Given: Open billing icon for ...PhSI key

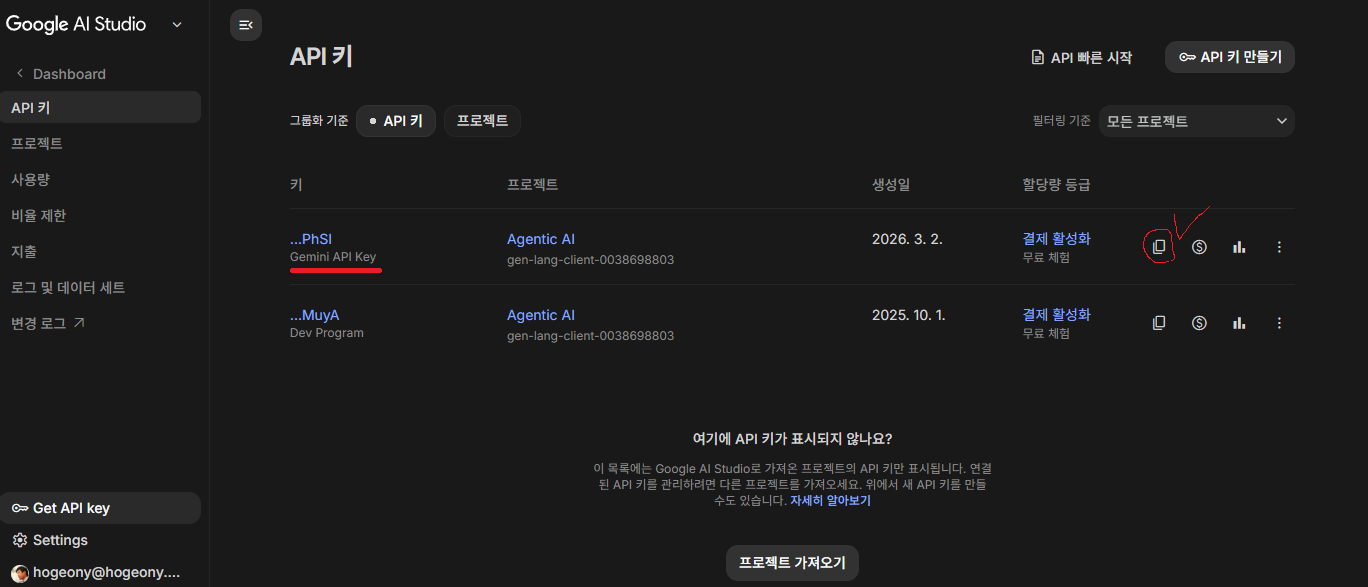Looking at the screenshot, I should tap(1199, 247).
